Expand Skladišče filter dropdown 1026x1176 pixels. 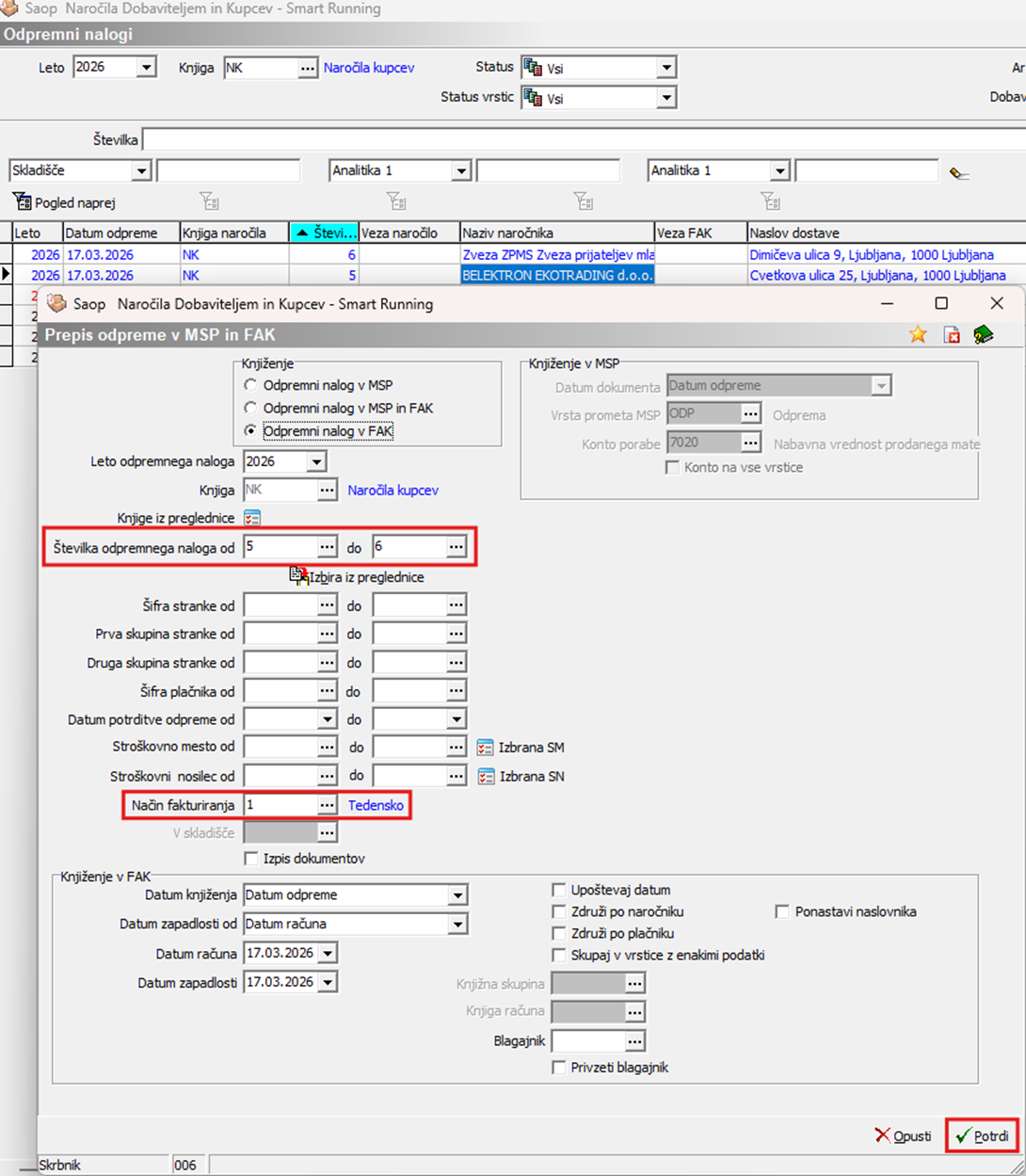tap(141, 171)
